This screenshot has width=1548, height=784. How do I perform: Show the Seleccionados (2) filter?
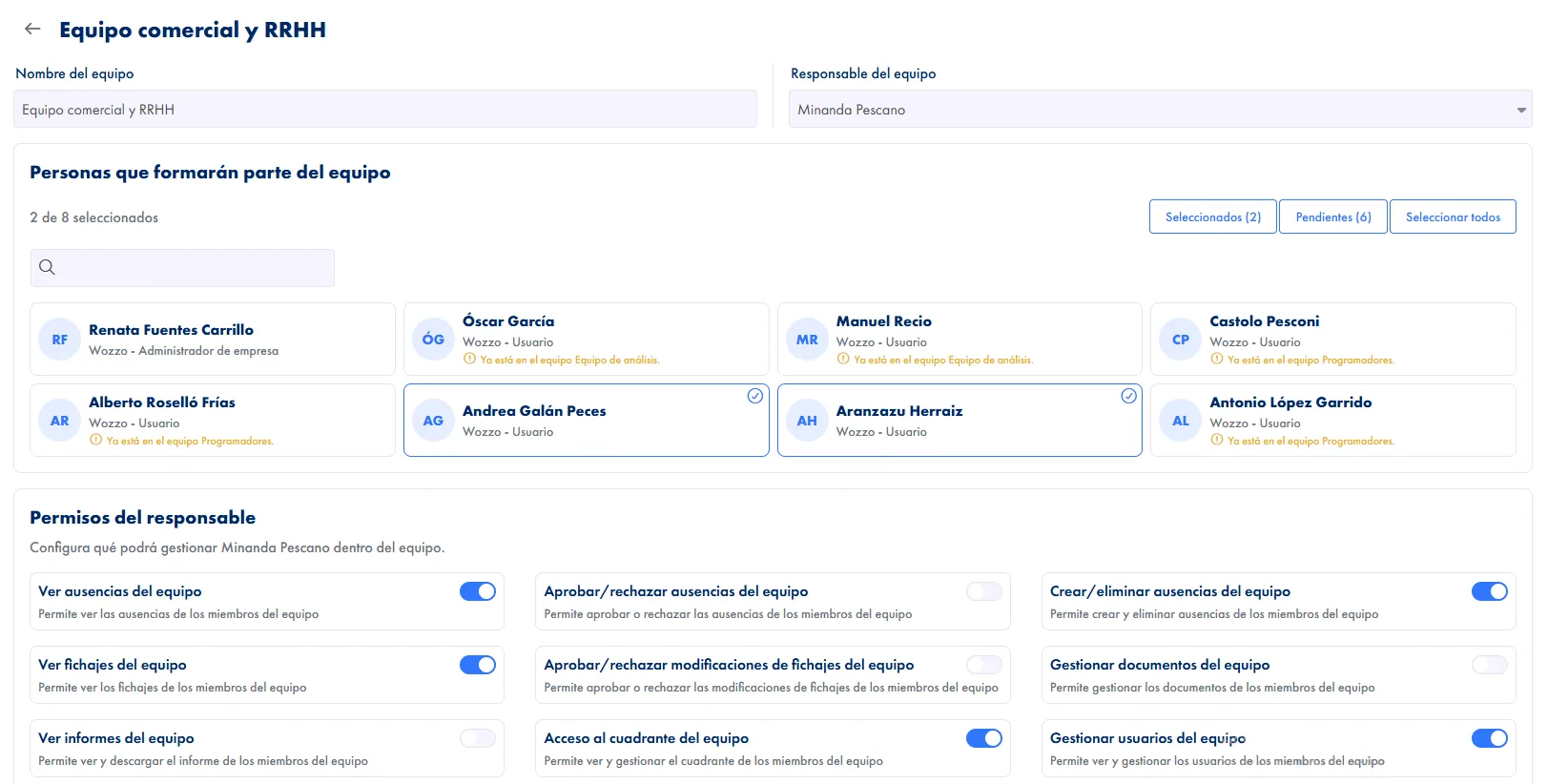[1213, 217]
